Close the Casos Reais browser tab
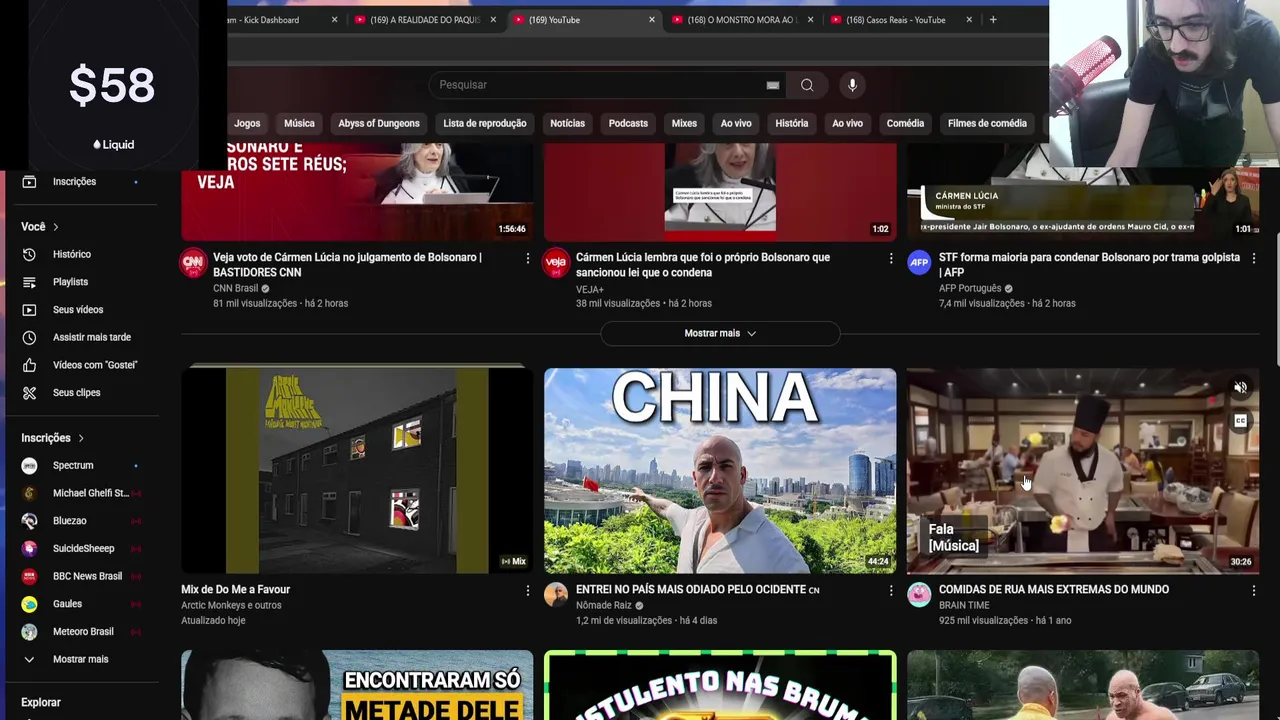 tap(969, 20)
